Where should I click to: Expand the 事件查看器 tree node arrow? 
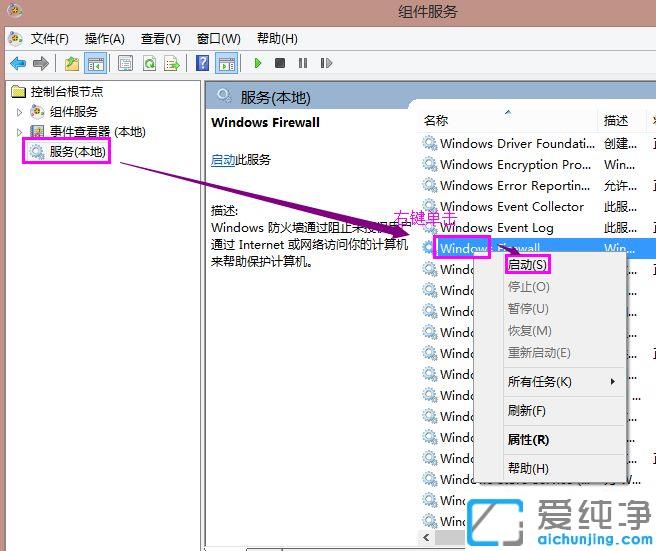point(19,132)
